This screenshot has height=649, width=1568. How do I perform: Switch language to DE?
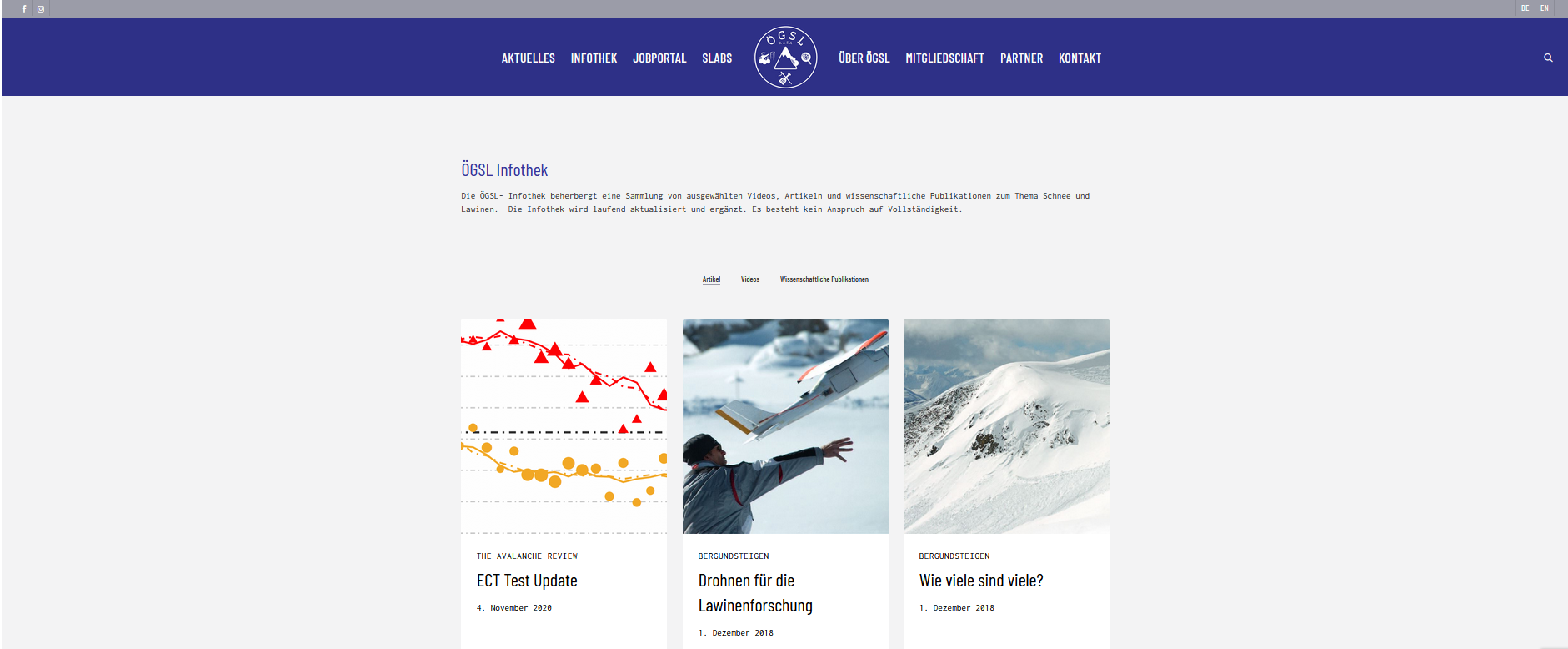point(1525,8)
